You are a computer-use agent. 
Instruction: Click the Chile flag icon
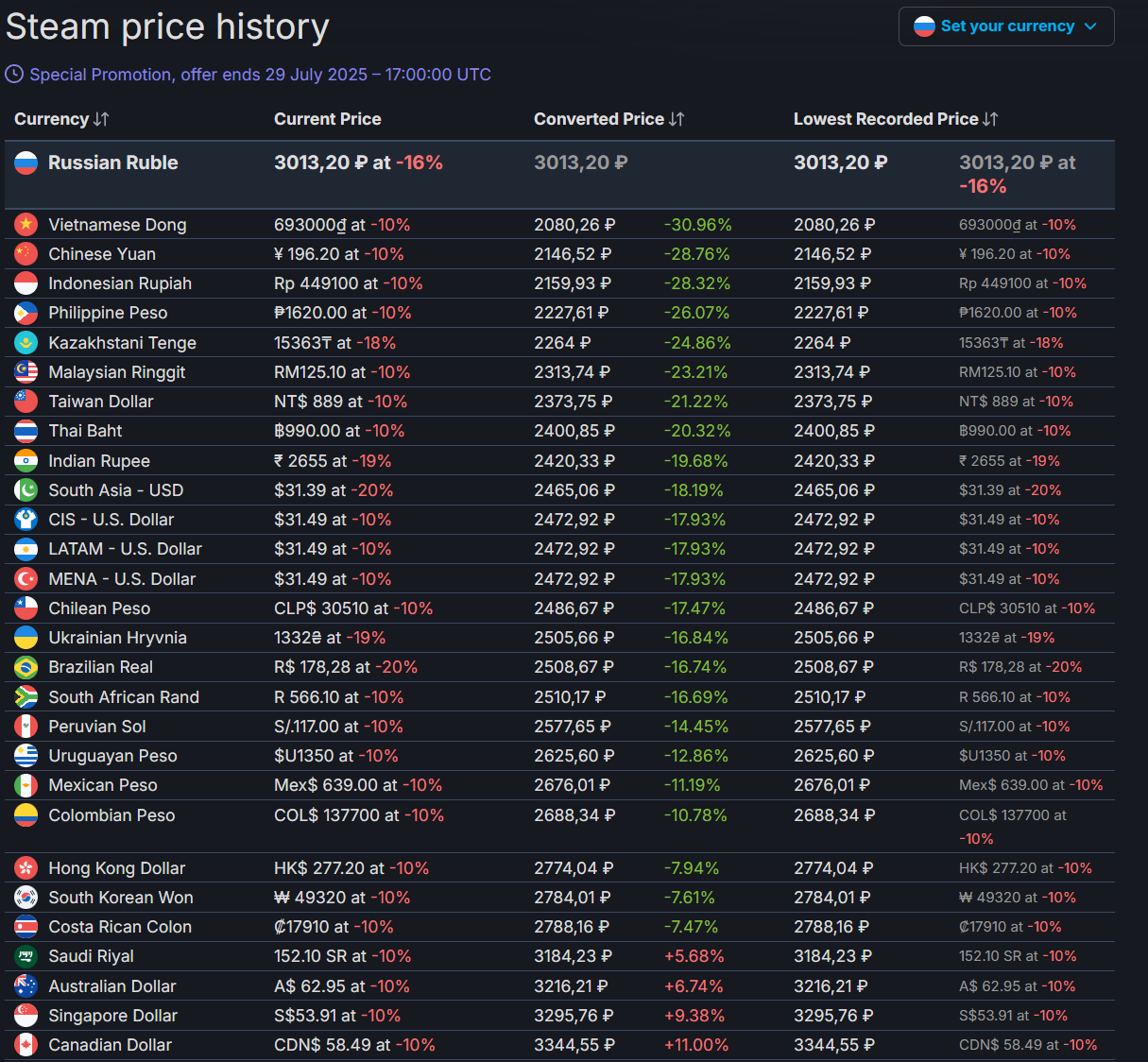click(26, 608)
